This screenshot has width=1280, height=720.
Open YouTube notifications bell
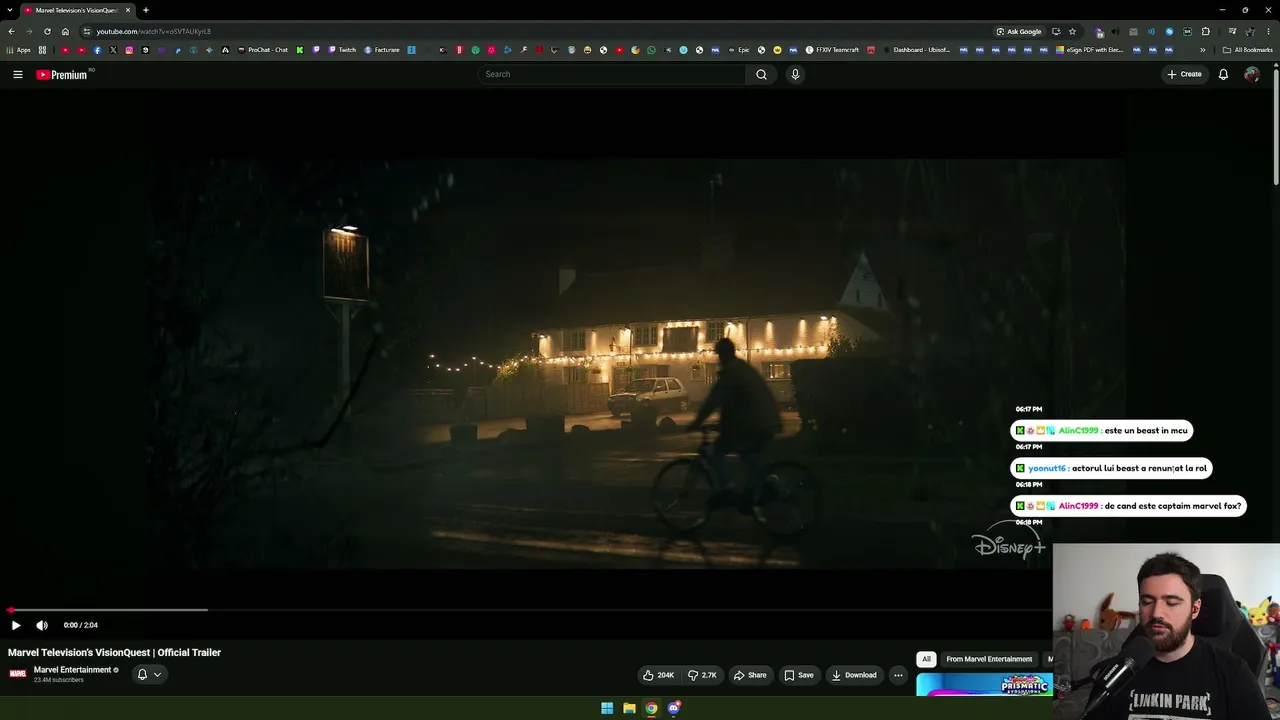[x=1223, y=74]
